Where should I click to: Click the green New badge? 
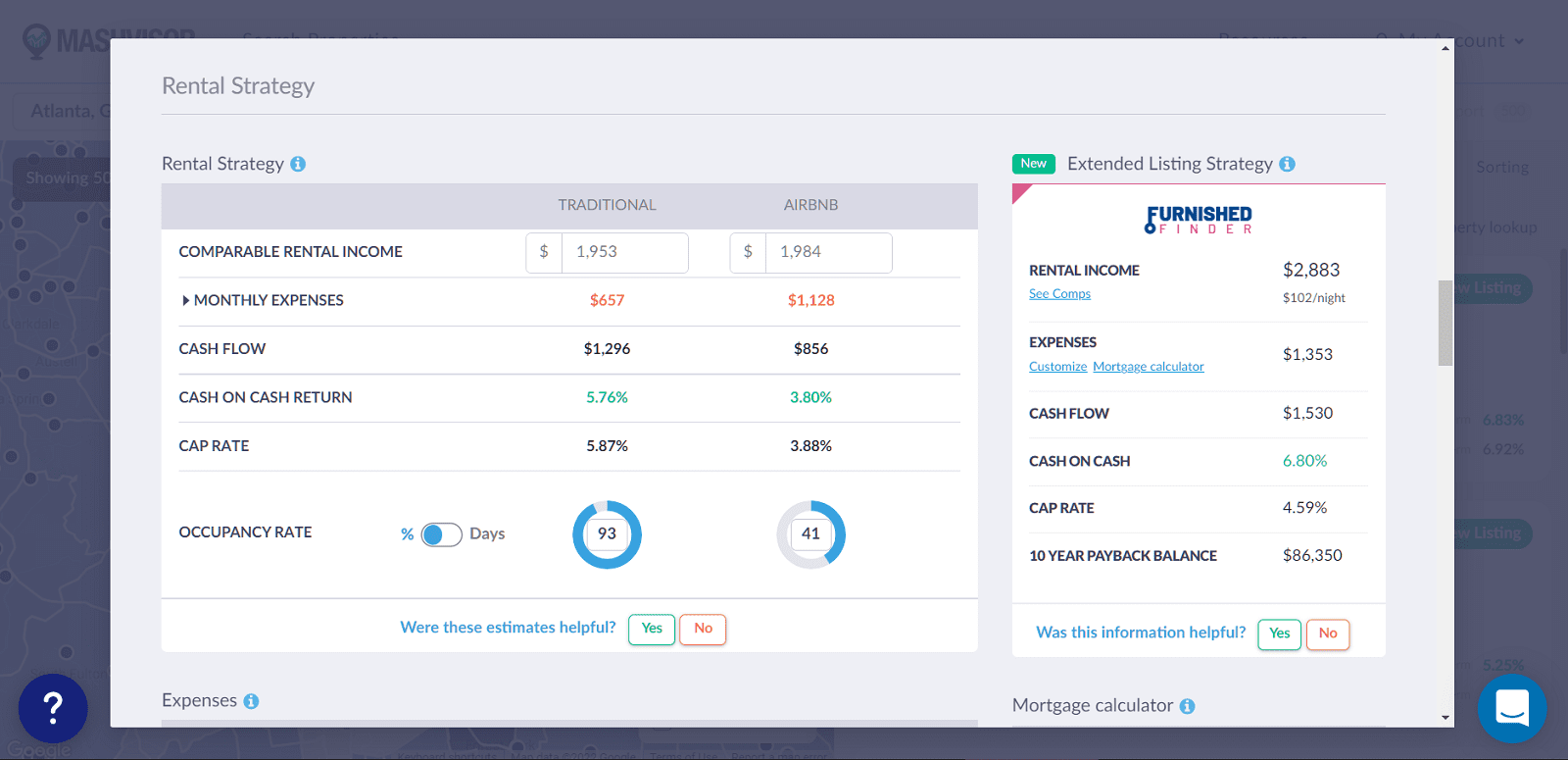1033,164
